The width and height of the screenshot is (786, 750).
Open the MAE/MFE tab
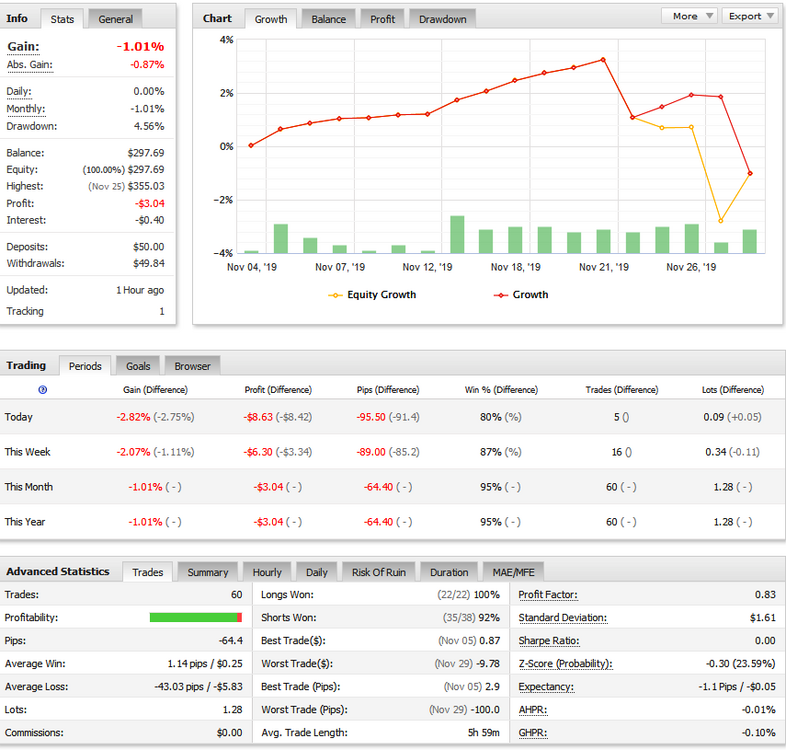click(513, 572)
